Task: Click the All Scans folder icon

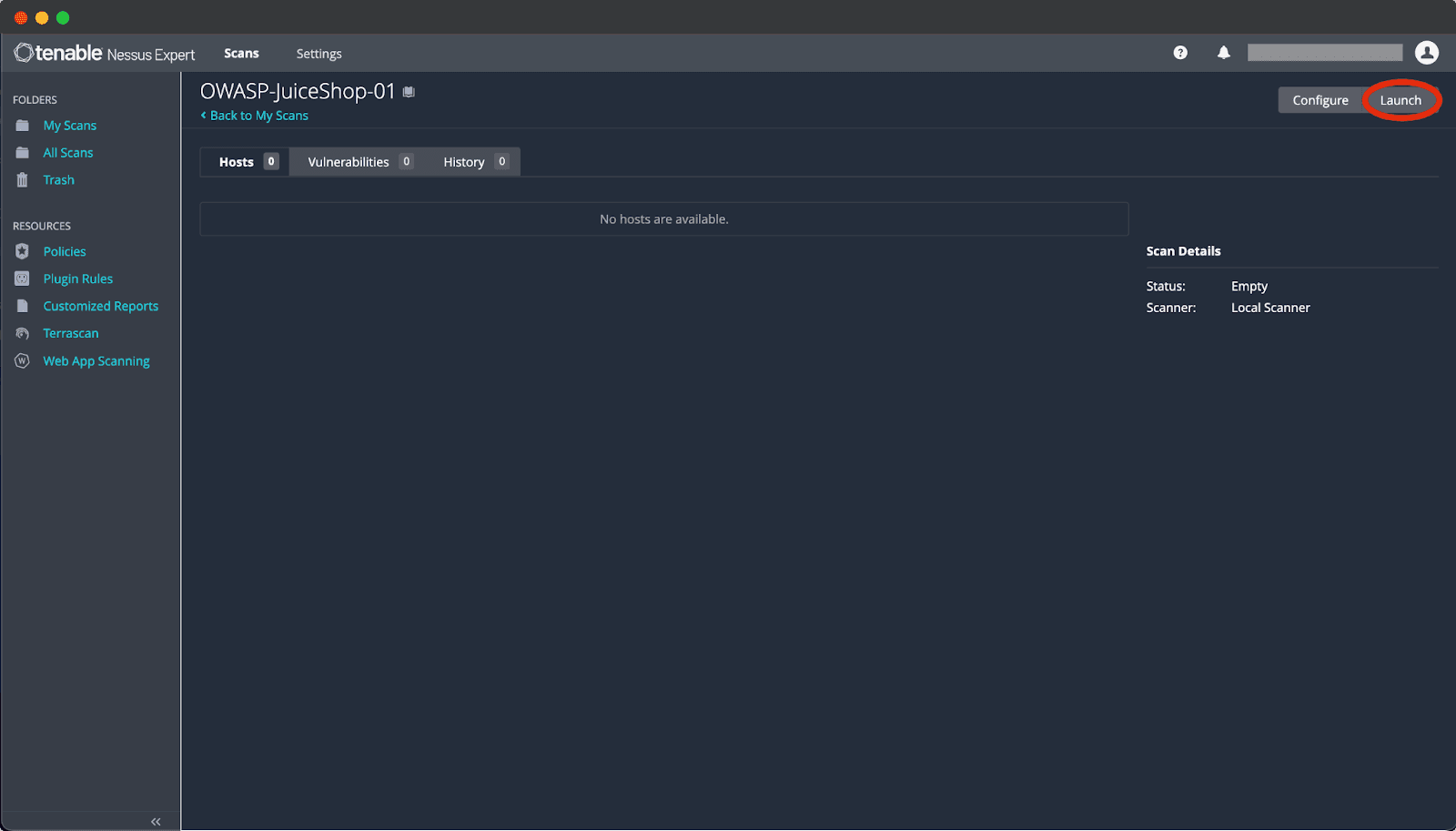Action: coord(23,153)
